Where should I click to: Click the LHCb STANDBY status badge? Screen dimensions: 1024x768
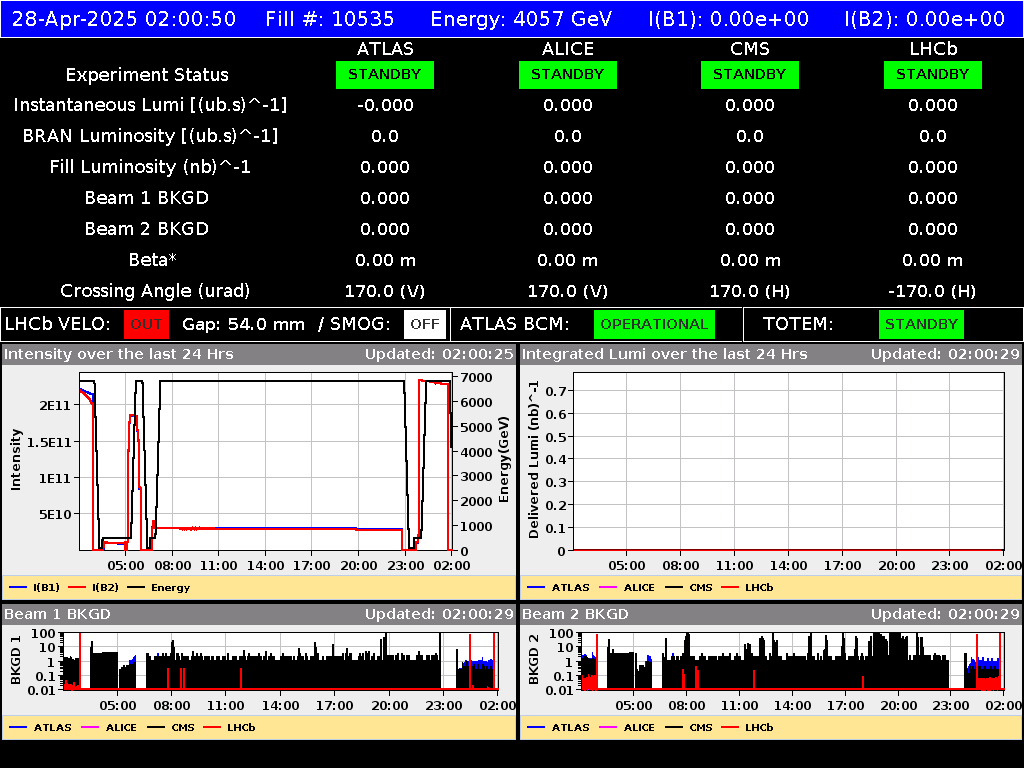coord(933,74)
